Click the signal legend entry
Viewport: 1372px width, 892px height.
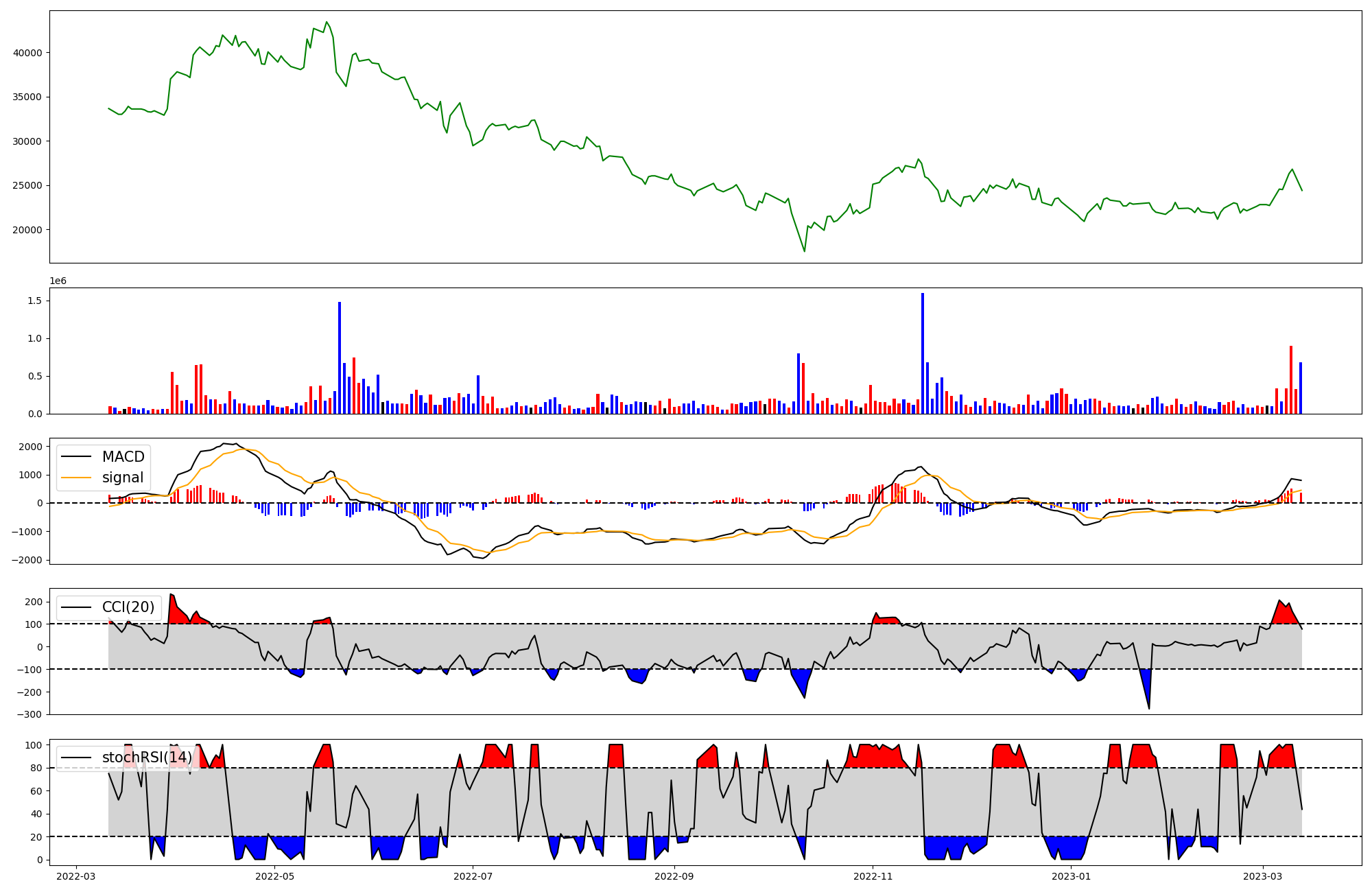123,478
